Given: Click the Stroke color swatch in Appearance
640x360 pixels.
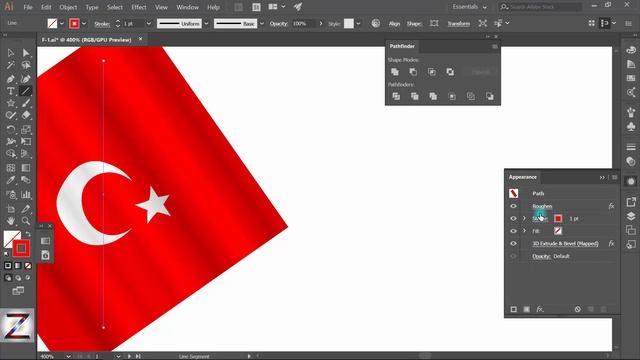Looking at the screenshot, I should click(558, 218).
